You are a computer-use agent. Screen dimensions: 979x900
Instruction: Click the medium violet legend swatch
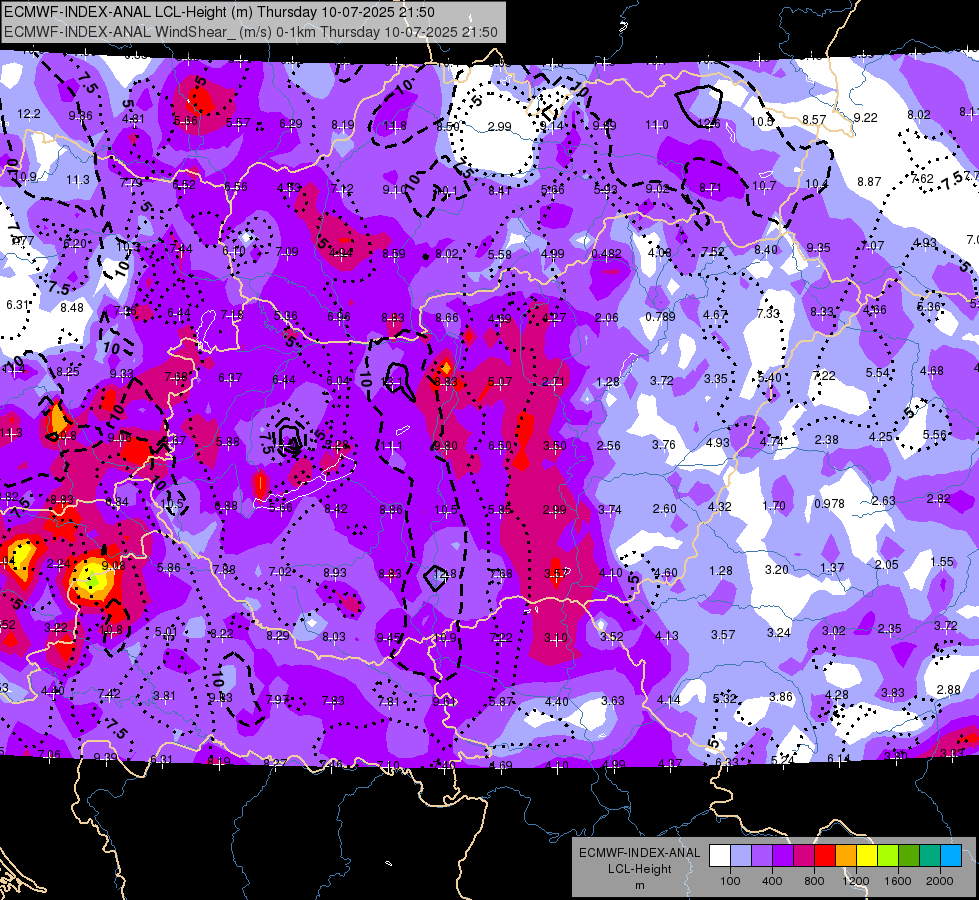click(762, 856)
